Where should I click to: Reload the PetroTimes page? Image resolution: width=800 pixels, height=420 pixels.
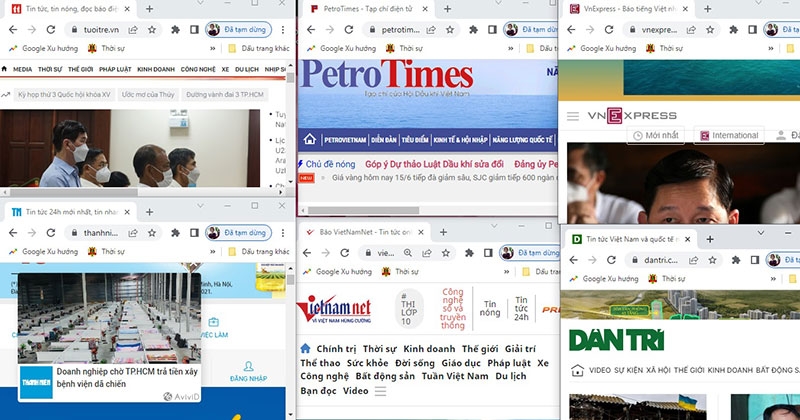coord(348,30)
